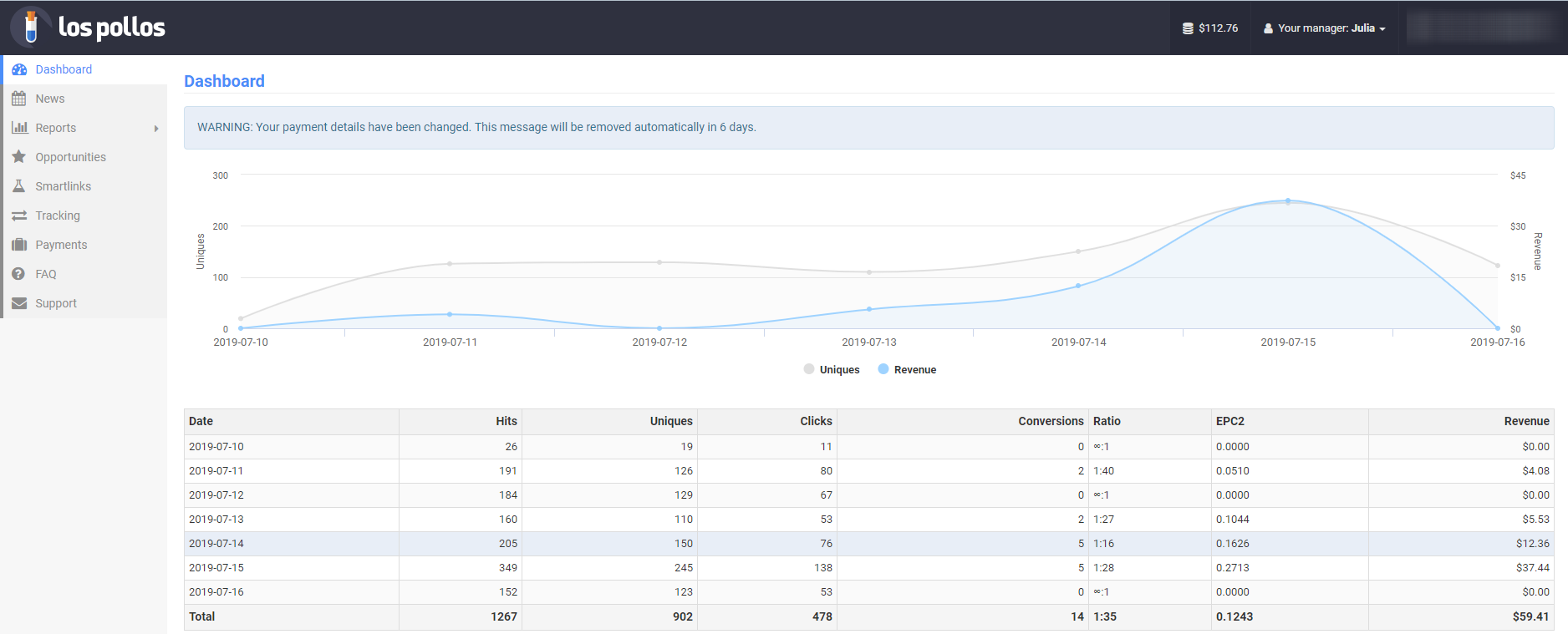Expand the Reports submenu arrow
This screenshot has width=1568, height=634.
click(x=156, y=129)
